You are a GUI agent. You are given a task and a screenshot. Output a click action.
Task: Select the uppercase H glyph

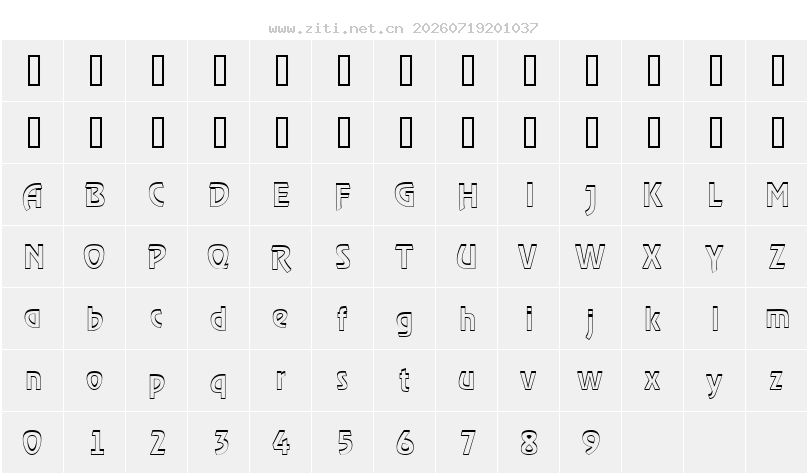coord(467,195)
